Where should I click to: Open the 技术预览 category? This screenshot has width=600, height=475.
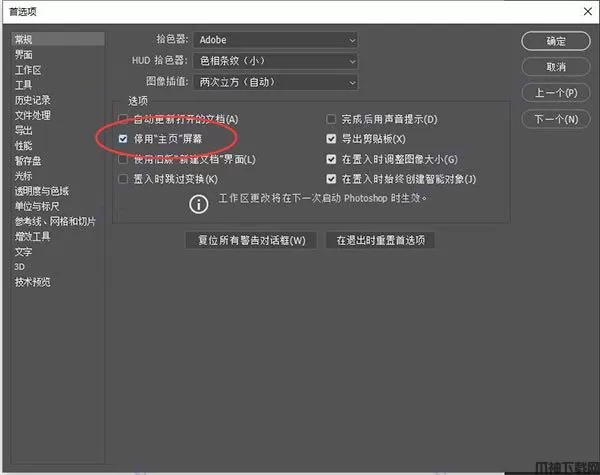click(x=33, y=282)
